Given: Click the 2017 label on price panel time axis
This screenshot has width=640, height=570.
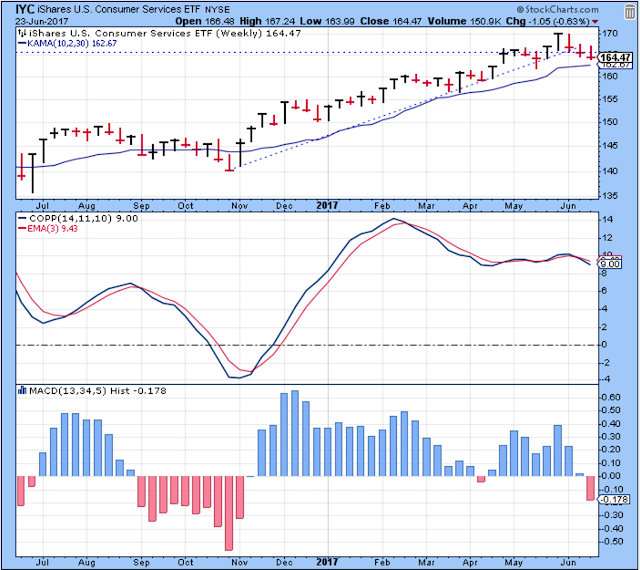Looking at the screenshot, I should click(x=327, y=205).
